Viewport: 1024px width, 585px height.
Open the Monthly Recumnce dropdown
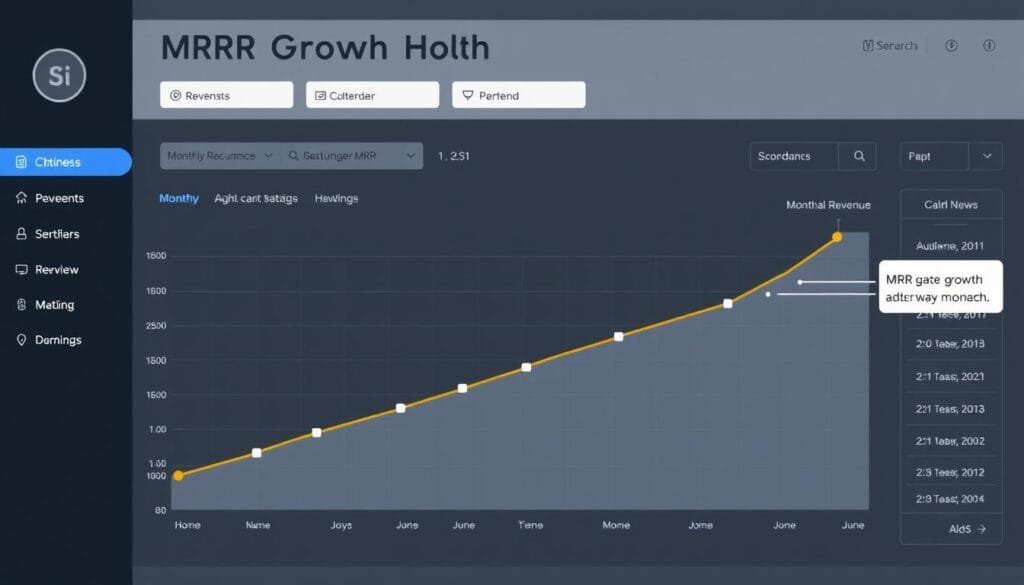pyautogui.click(x=220, y=156)
